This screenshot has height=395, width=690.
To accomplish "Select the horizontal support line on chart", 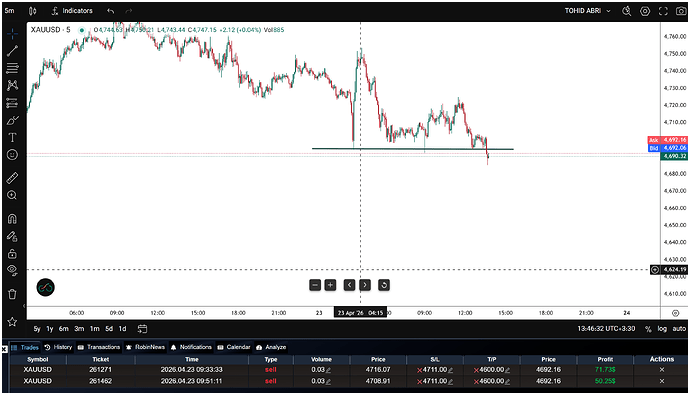I will (412, 149).
